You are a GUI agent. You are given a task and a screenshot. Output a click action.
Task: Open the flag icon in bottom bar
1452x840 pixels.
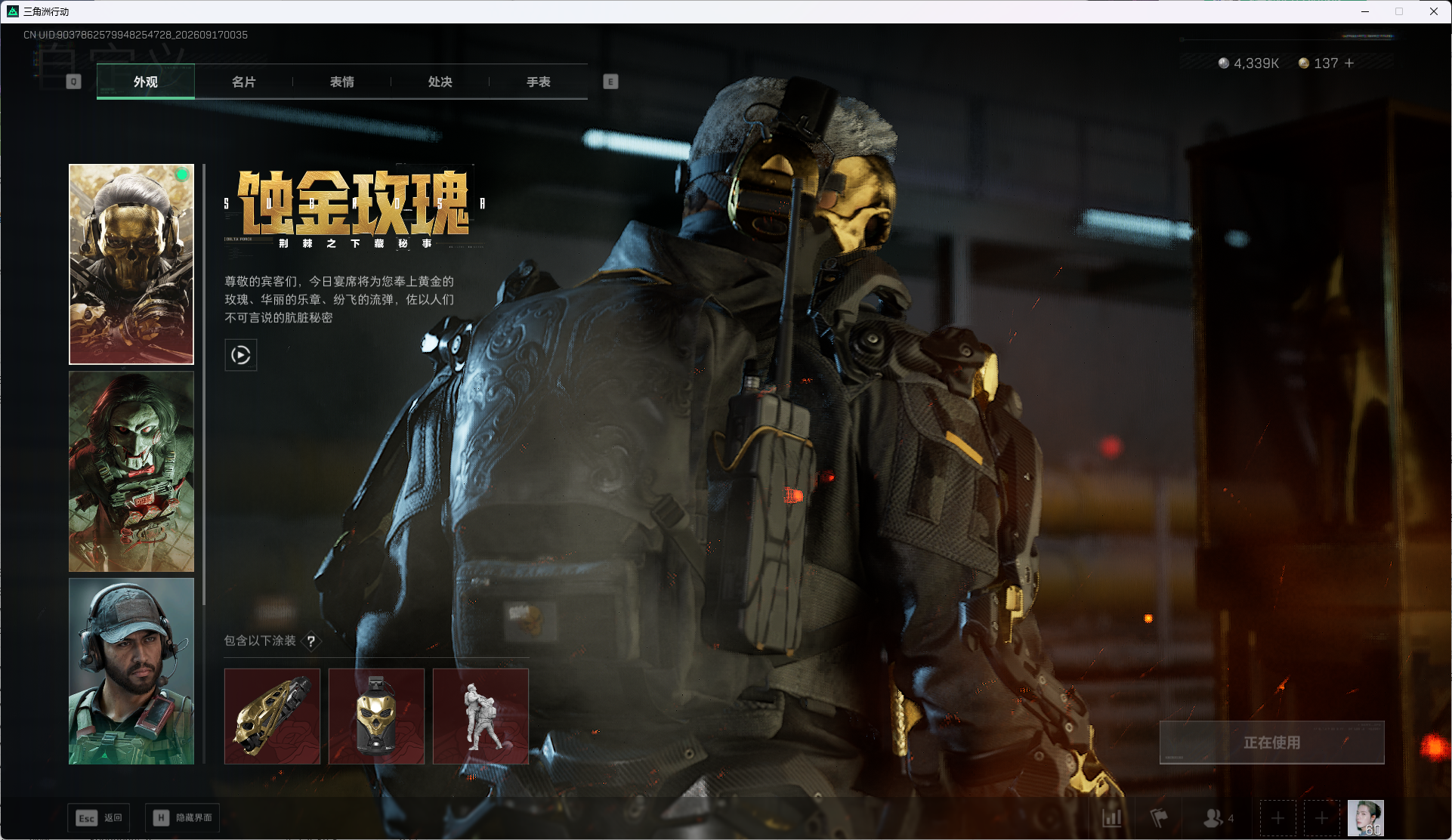(1159, 818)
